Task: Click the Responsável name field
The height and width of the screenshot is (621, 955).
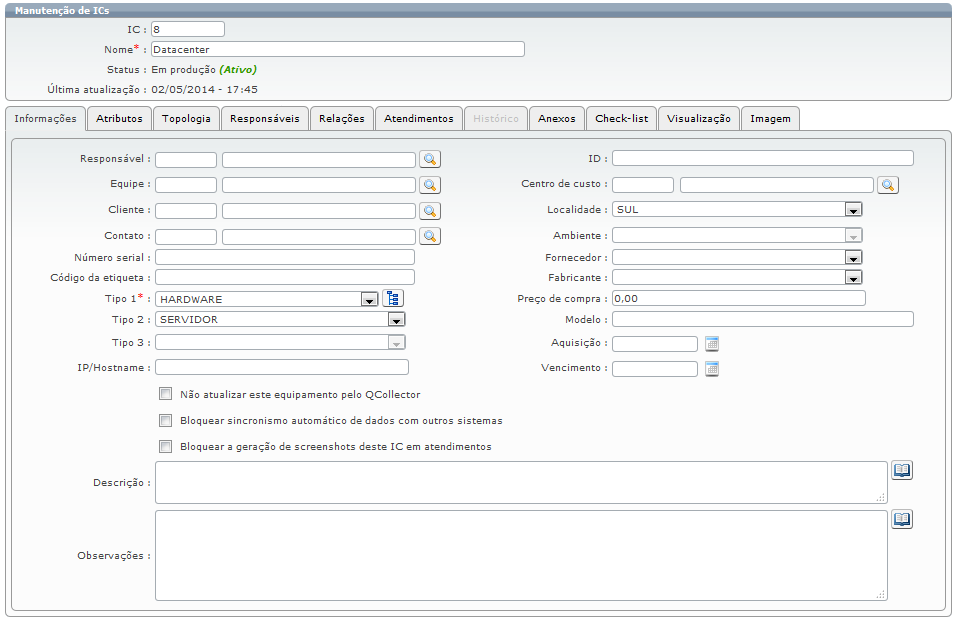Action: 319,160
